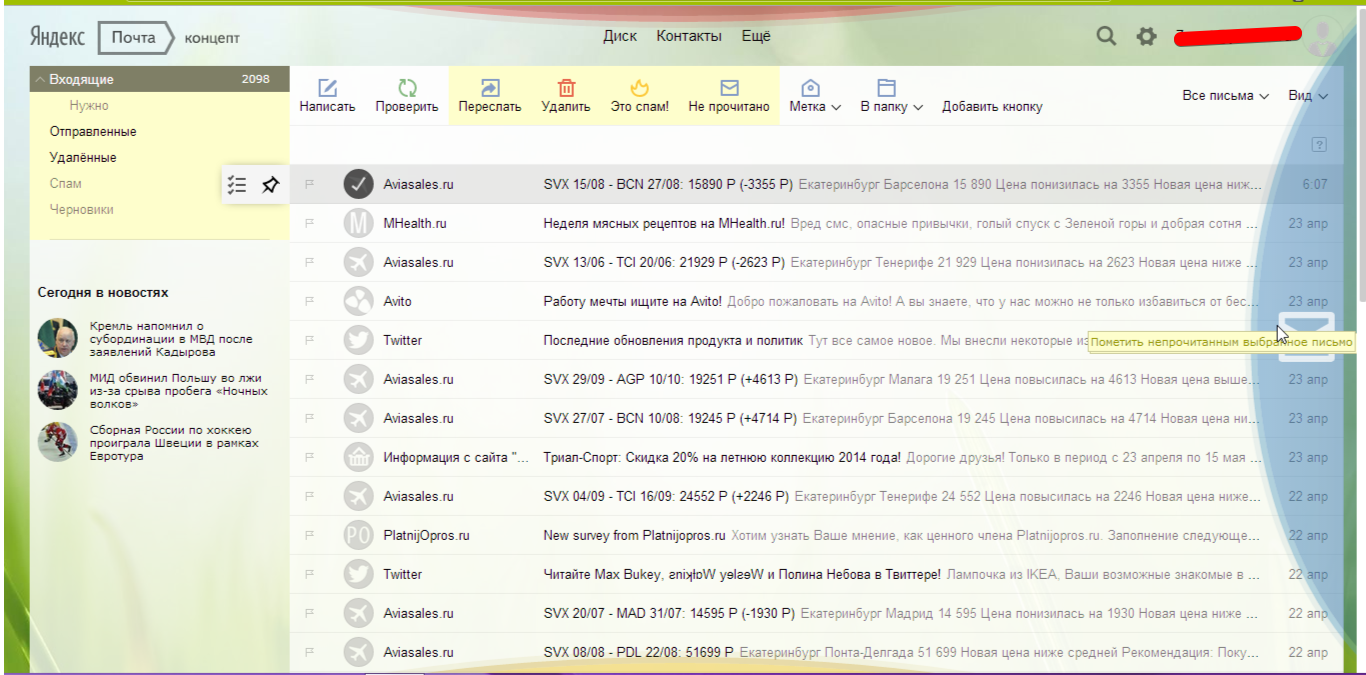Open the search magnifier icon

[x=1106, y=37]
